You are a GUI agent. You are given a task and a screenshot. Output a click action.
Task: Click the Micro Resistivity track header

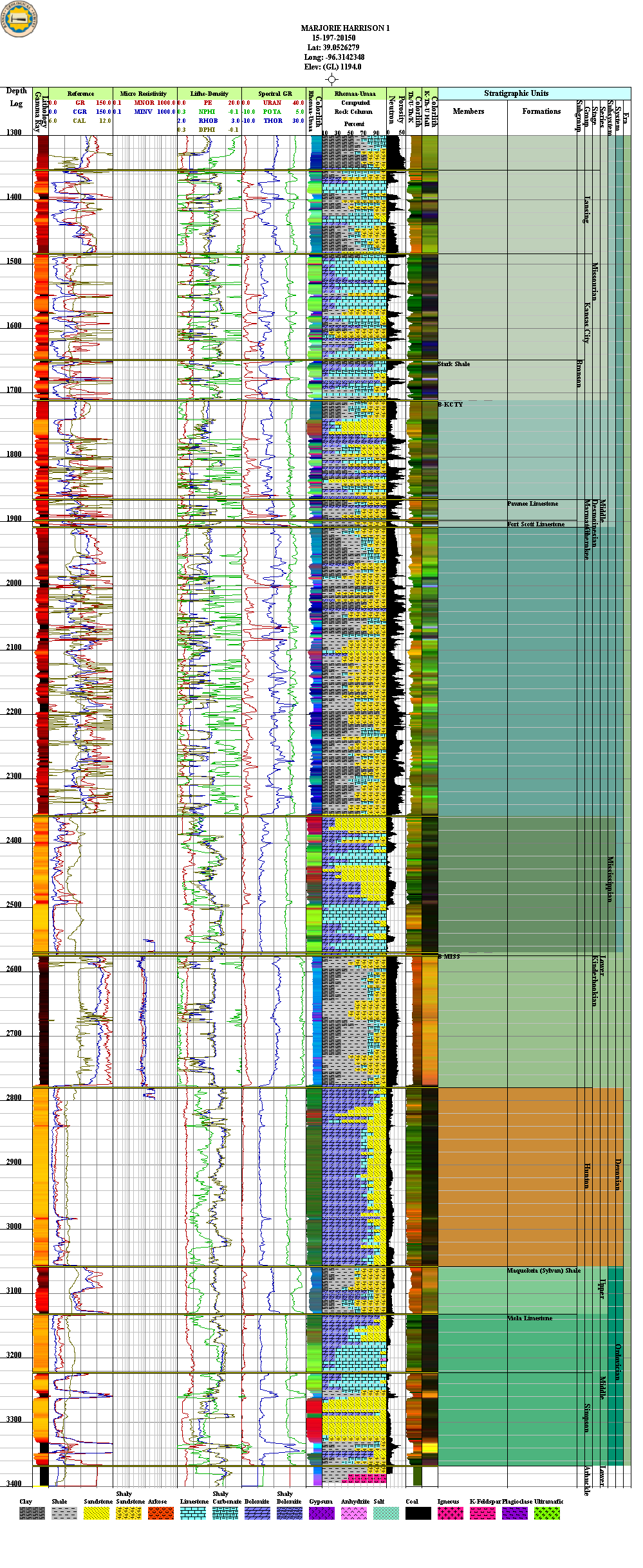[144, 94]
